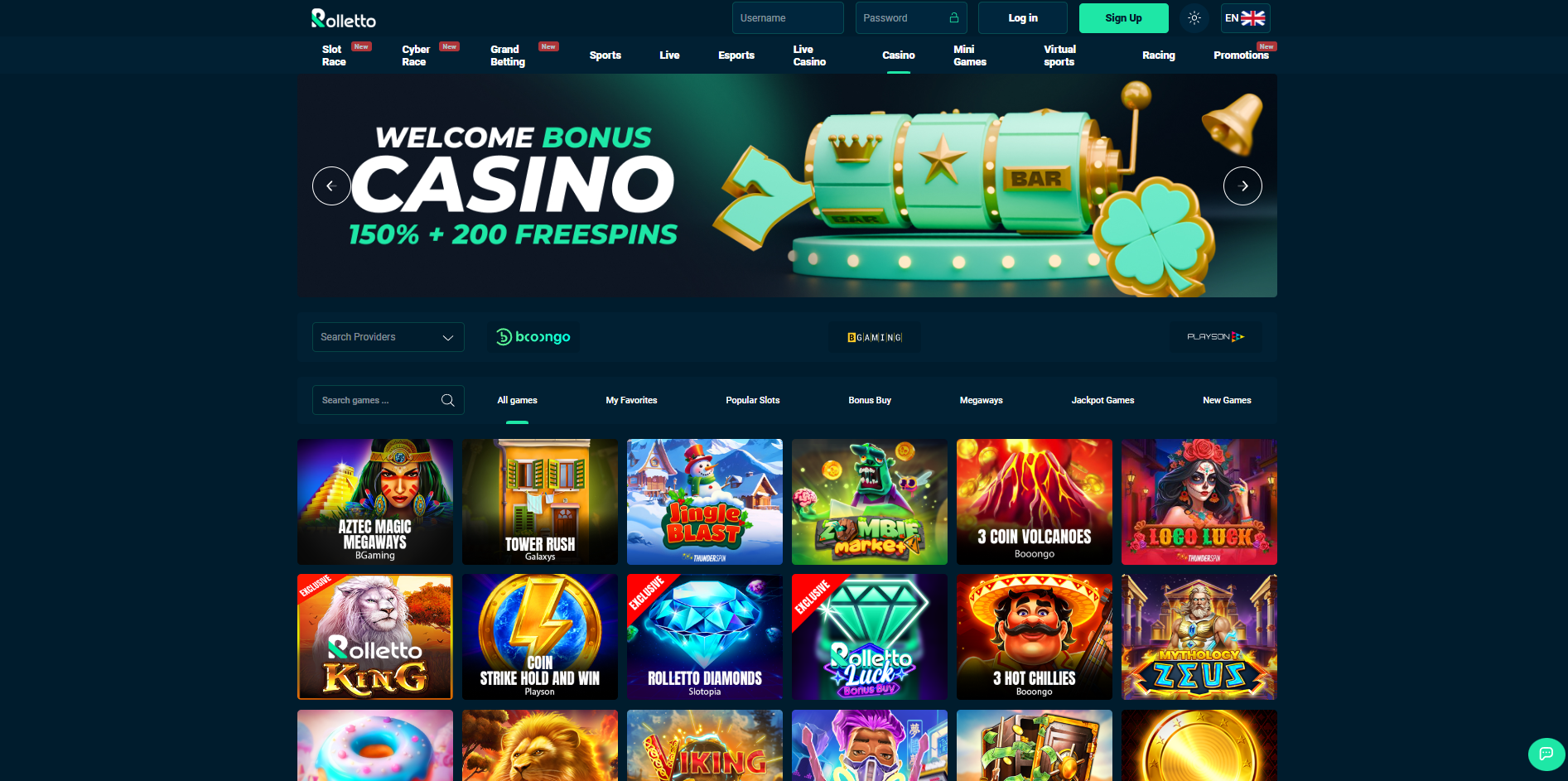Screen dimensions: 1568x781
Task: Focus the Username input field
Action: click(788, 18)
